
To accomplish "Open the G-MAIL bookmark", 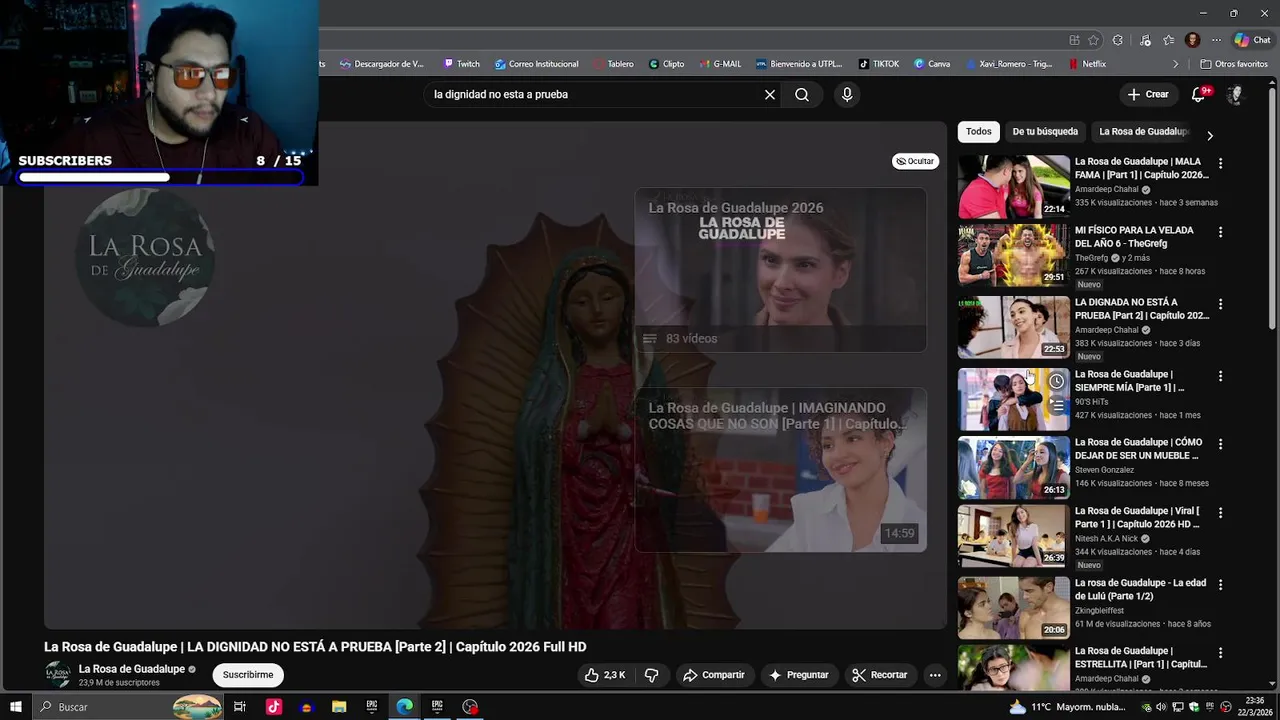I will [x=720, y=64].
